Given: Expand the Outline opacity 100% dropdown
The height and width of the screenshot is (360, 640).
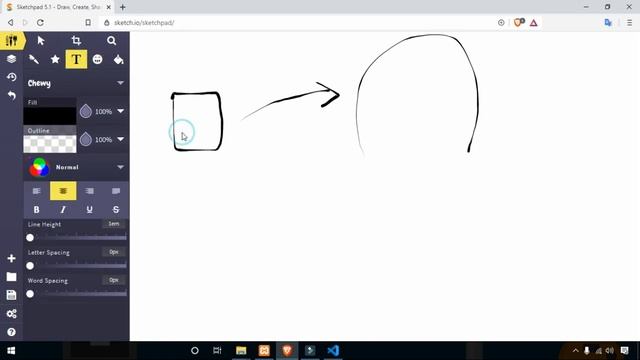Looking at the screenshot, I should [120, 139].
